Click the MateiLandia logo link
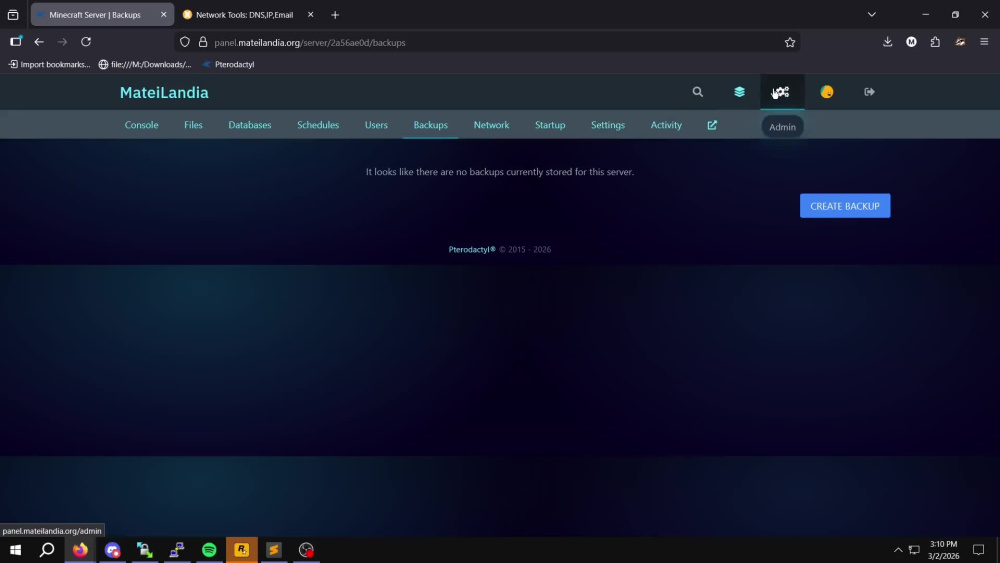 [164, 92]
